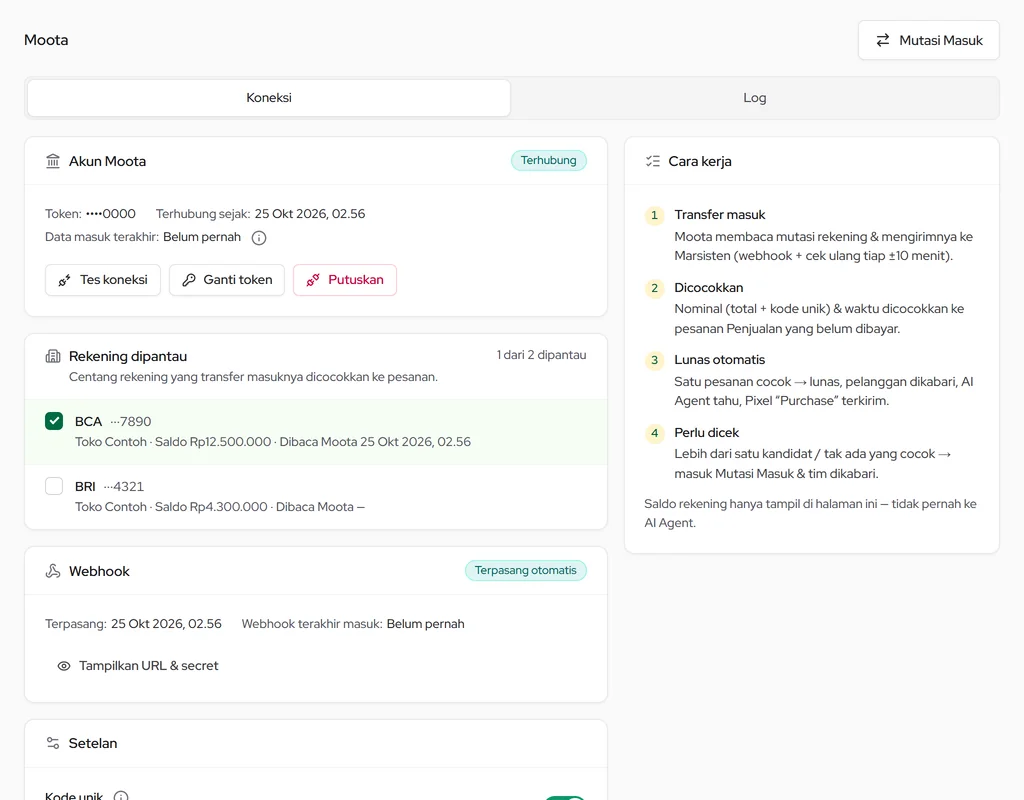Image resolution: width=1024 pixels, height=800 pixels.
Task: Click the 'Saldo rekening hanya tampil' note
Action: pos(810,513)
